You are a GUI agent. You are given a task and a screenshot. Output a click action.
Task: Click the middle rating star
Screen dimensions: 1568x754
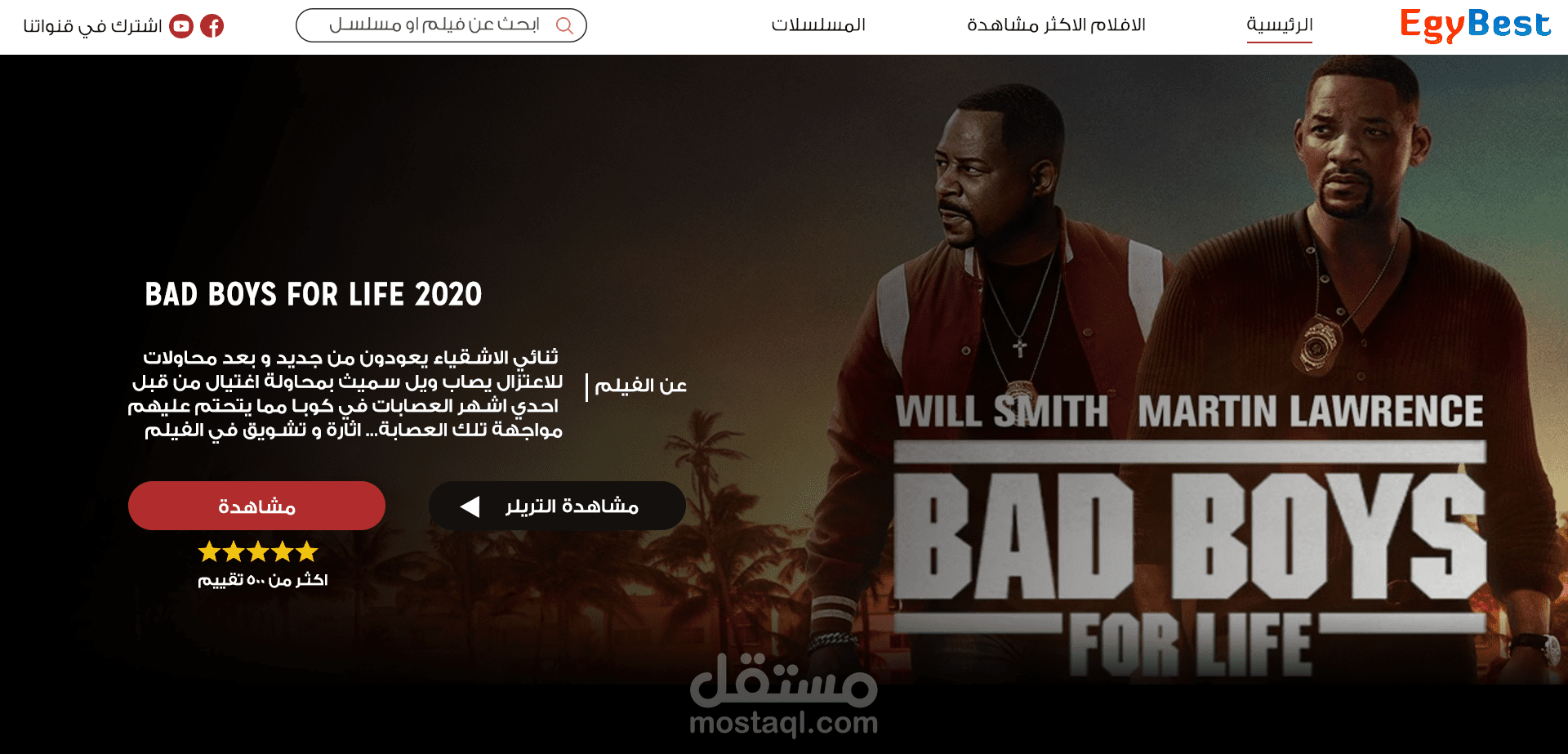pyautogui.click(x=258, y=551)
